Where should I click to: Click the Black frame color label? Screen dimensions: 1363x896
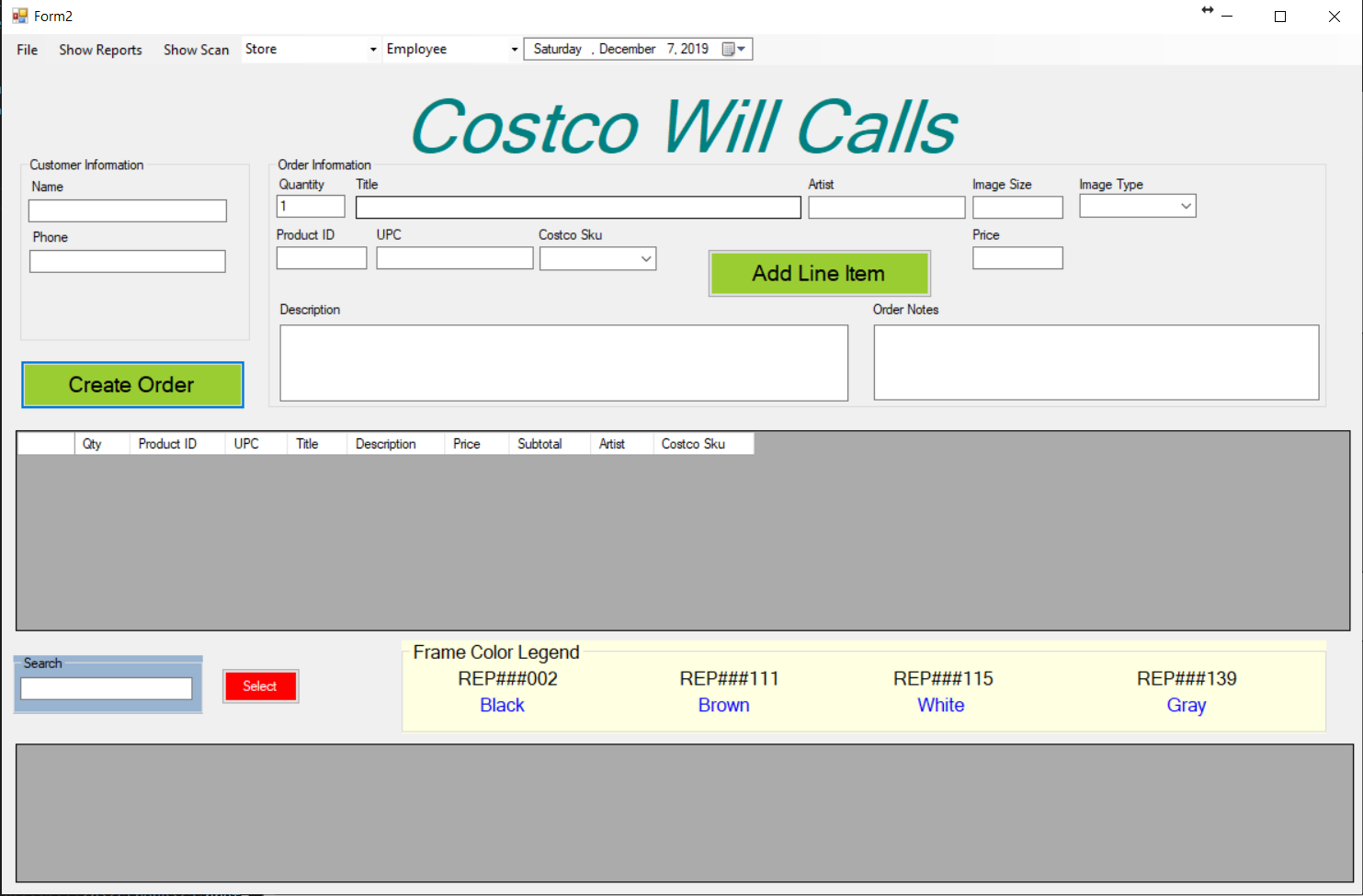pos(502,705)
